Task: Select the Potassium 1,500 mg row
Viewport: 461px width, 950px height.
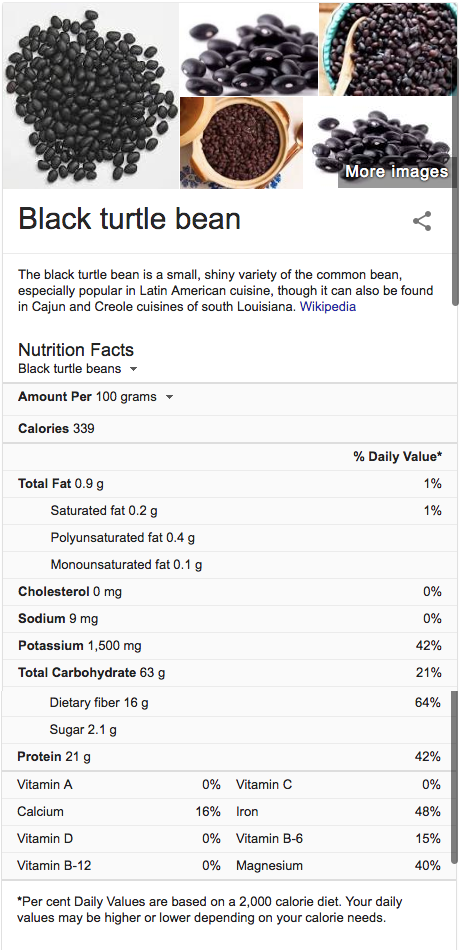Action: tap(230, 646)
